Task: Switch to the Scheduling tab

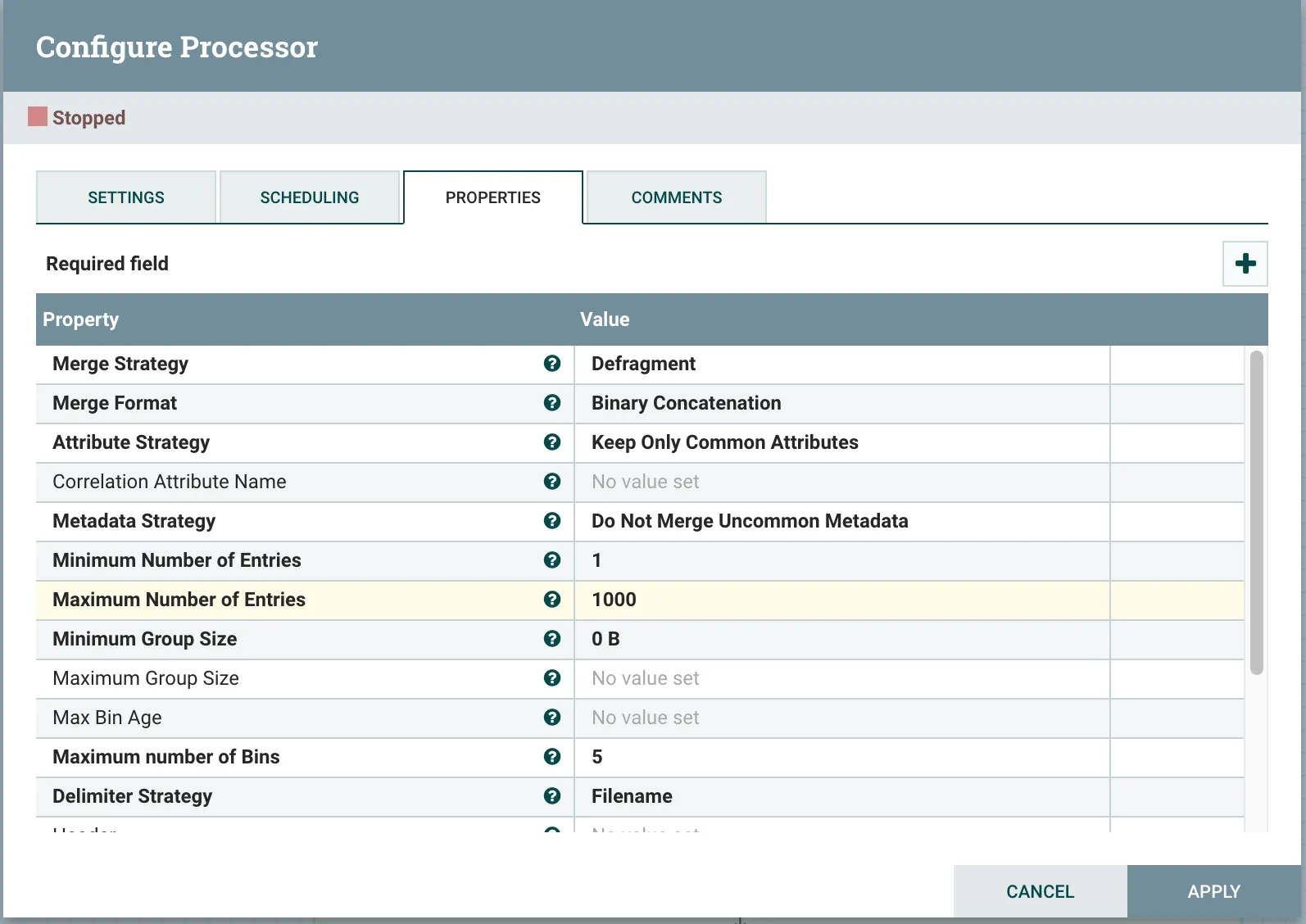Action: [x=310, y=197]
